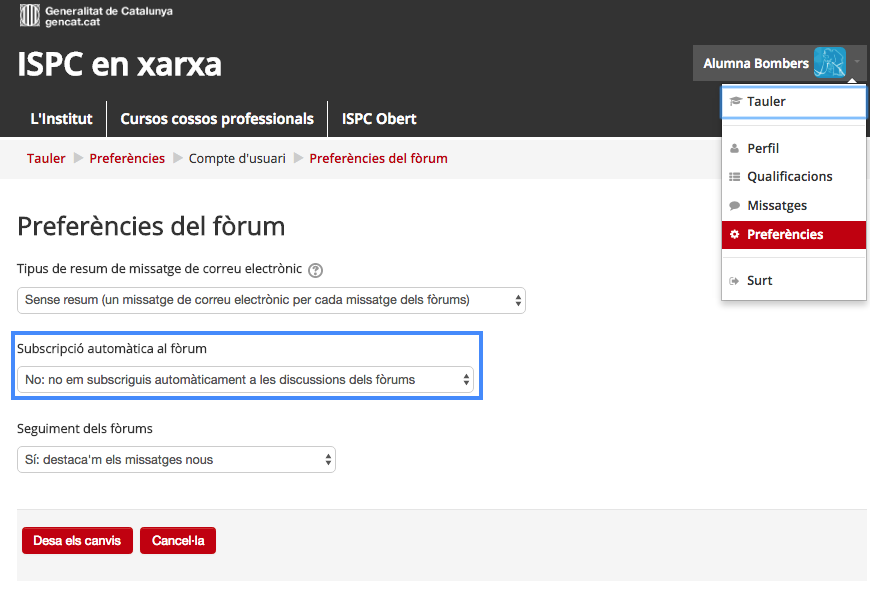The width and height of the screenshot is (870, 590).
Task: Click the Alumna Bombers avatar image
Action: click(829, 63)
